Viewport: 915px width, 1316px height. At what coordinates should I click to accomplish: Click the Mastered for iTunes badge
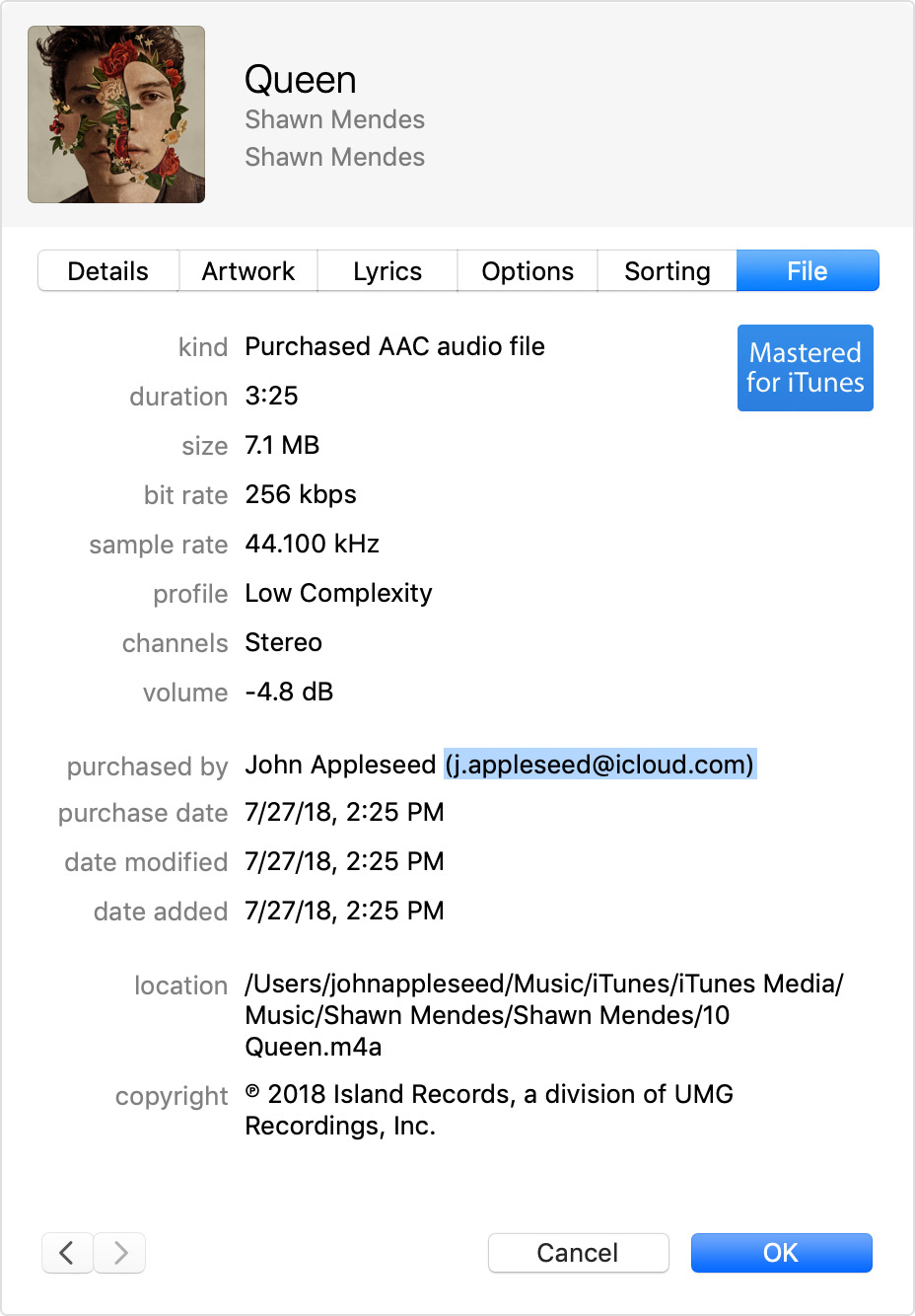pos(806,368)
